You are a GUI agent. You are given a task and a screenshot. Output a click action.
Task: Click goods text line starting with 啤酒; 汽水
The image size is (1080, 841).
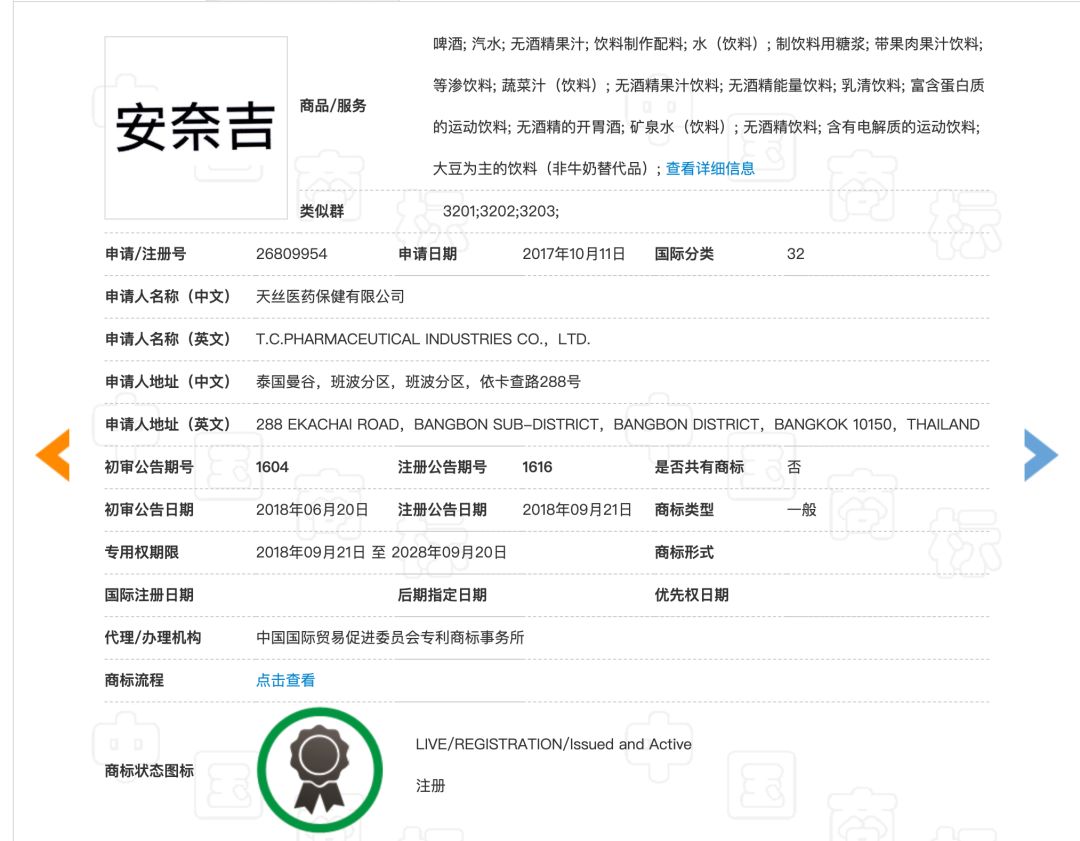[x=708, y=44]
